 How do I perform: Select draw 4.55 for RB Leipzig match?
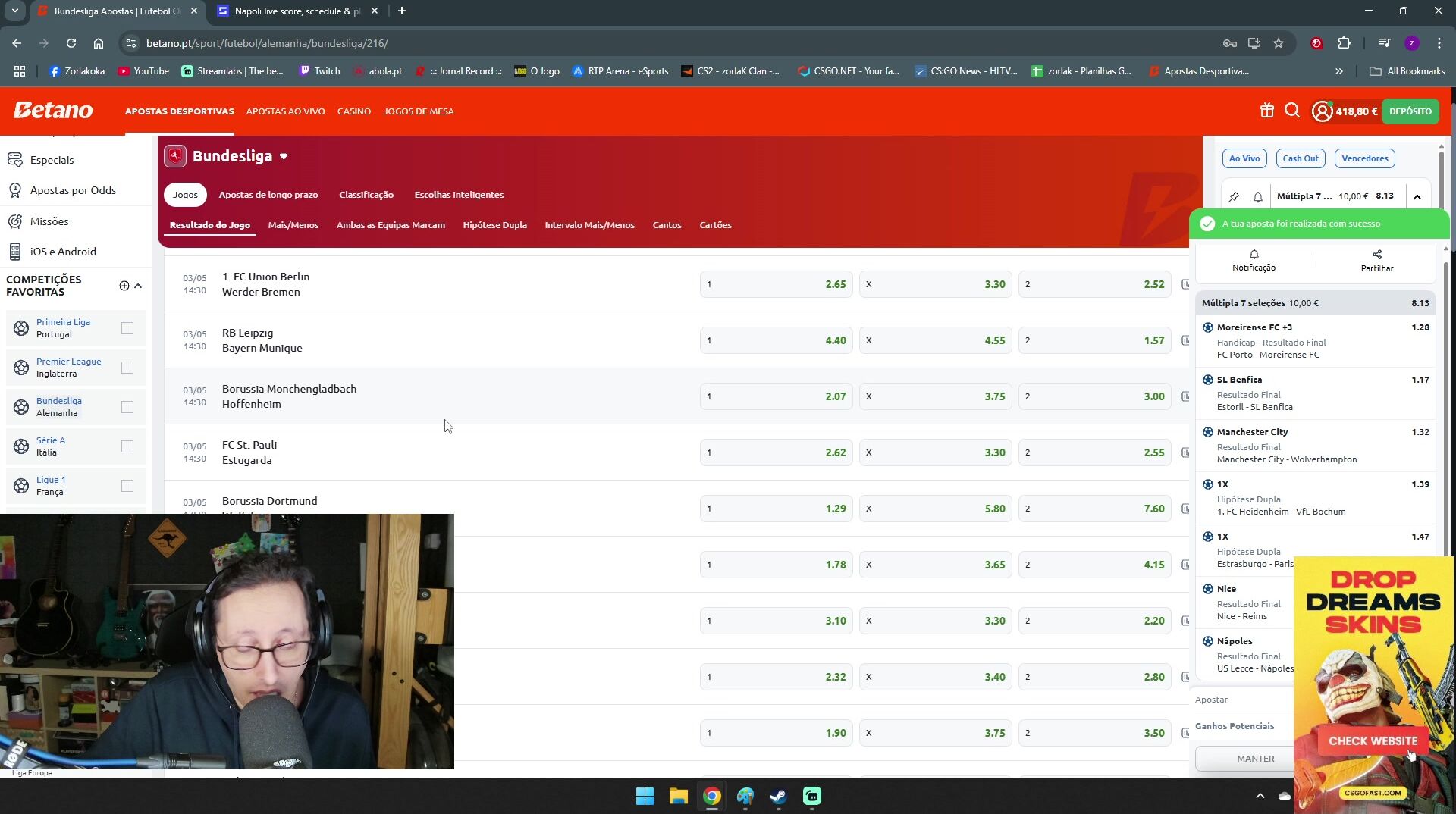click(x=935, y=340)
